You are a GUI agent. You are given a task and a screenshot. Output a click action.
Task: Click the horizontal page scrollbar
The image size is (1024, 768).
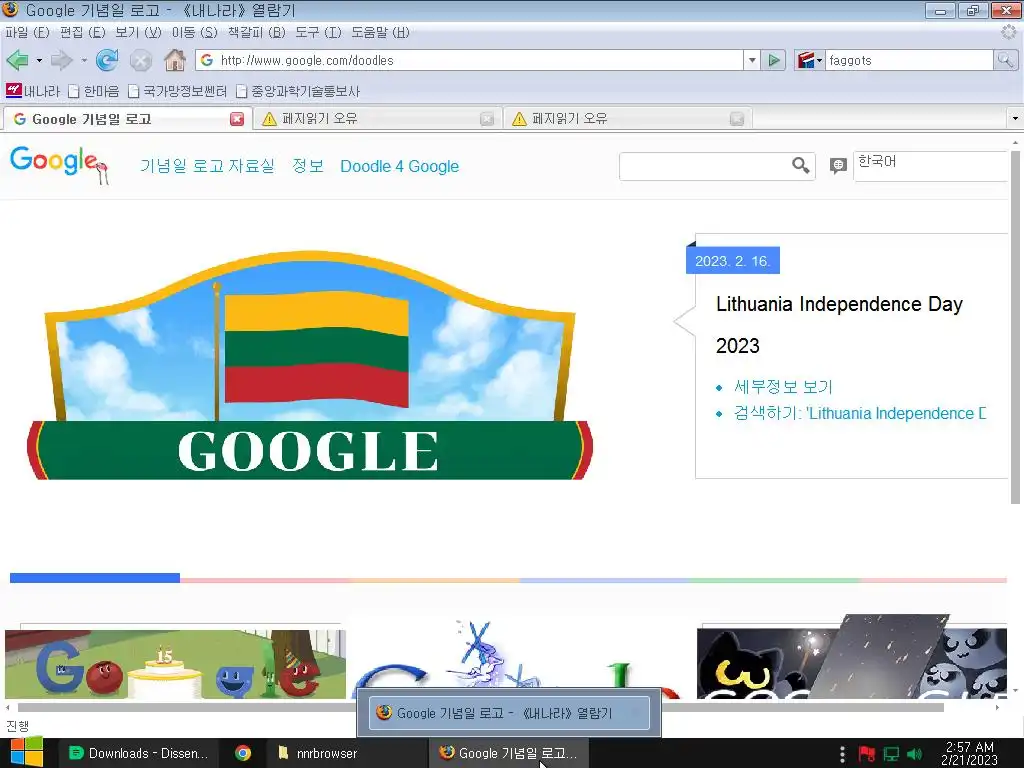click(480, 707)
